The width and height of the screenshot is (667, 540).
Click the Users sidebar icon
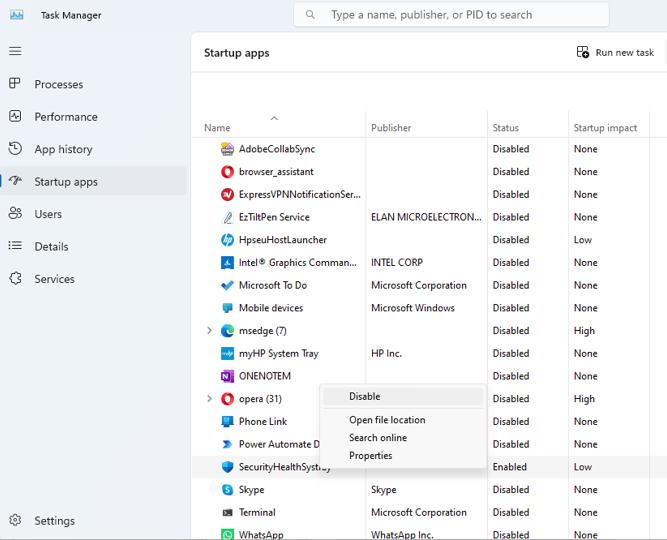click(15, 213)
